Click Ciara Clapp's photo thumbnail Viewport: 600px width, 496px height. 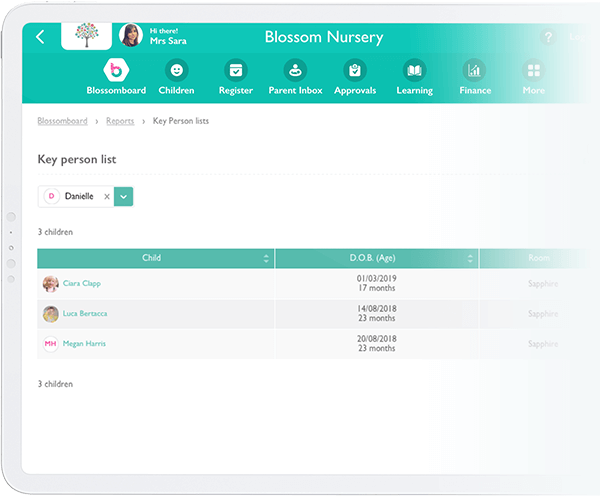[x=51, y=284]
